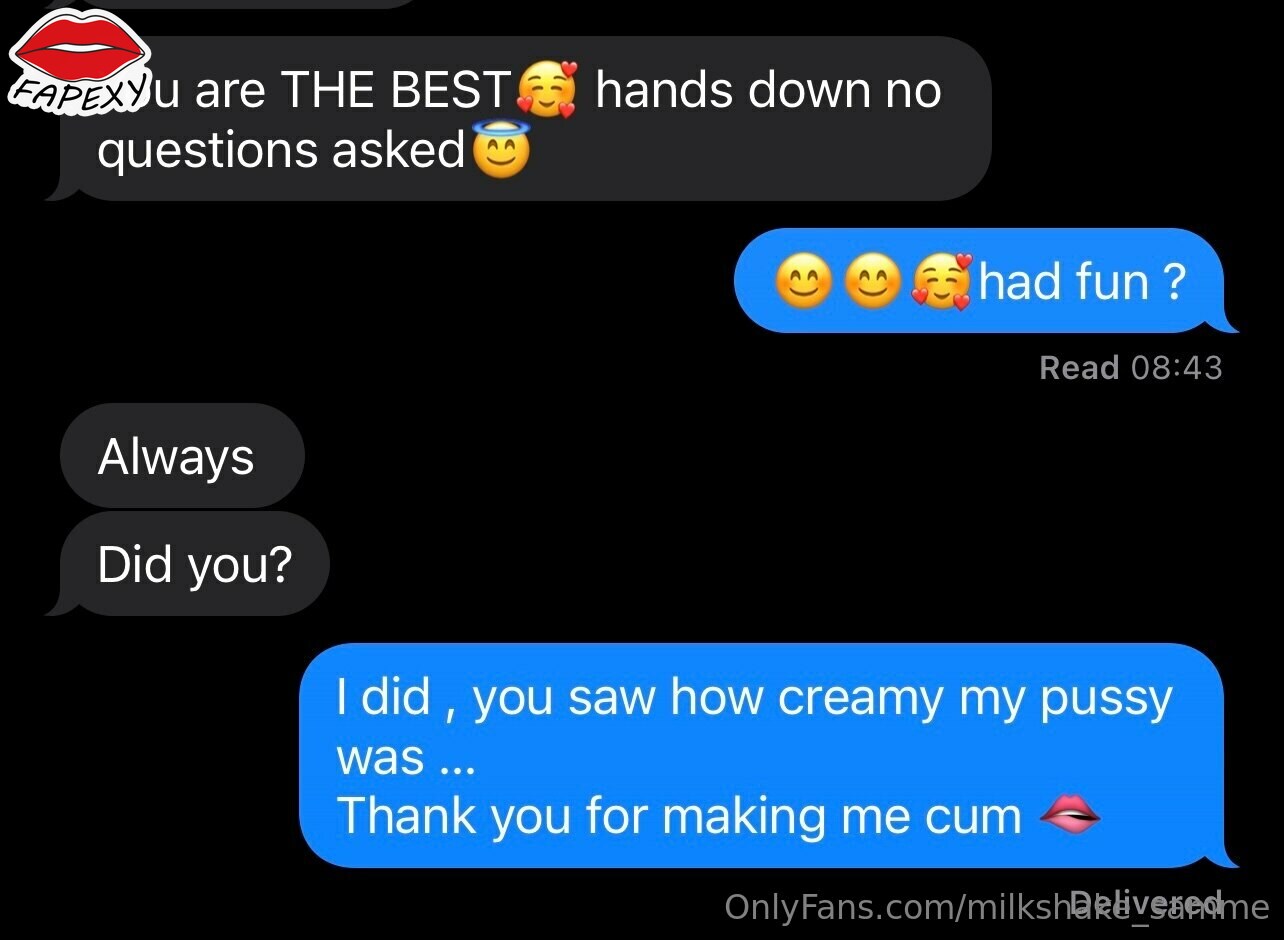Select the last large blue sent message bubble
Viewport: 1284px width, 940px height.
point(769,756)
